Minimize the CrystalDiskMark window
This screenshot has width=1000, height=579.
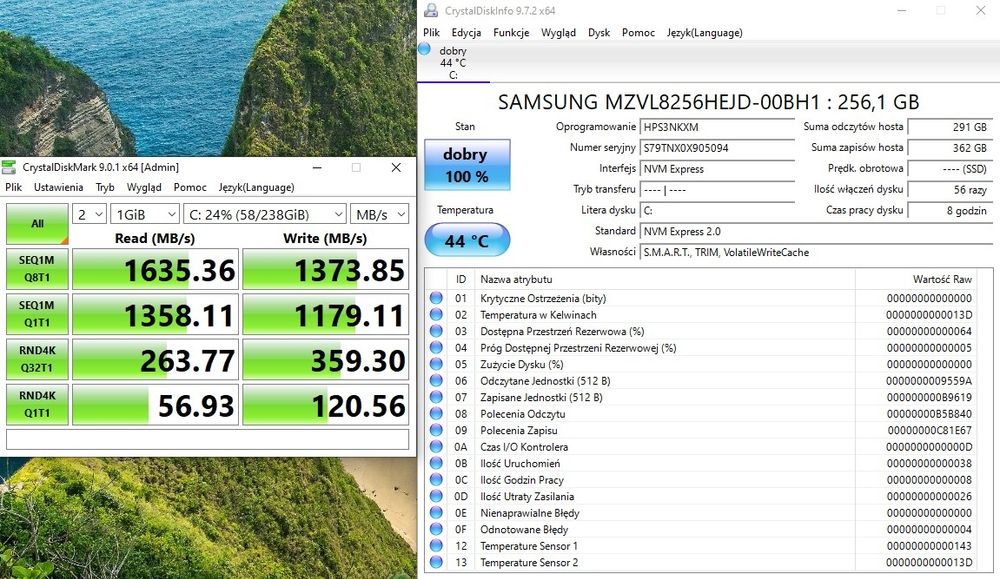pyautogui.click(x=317, y=168)
